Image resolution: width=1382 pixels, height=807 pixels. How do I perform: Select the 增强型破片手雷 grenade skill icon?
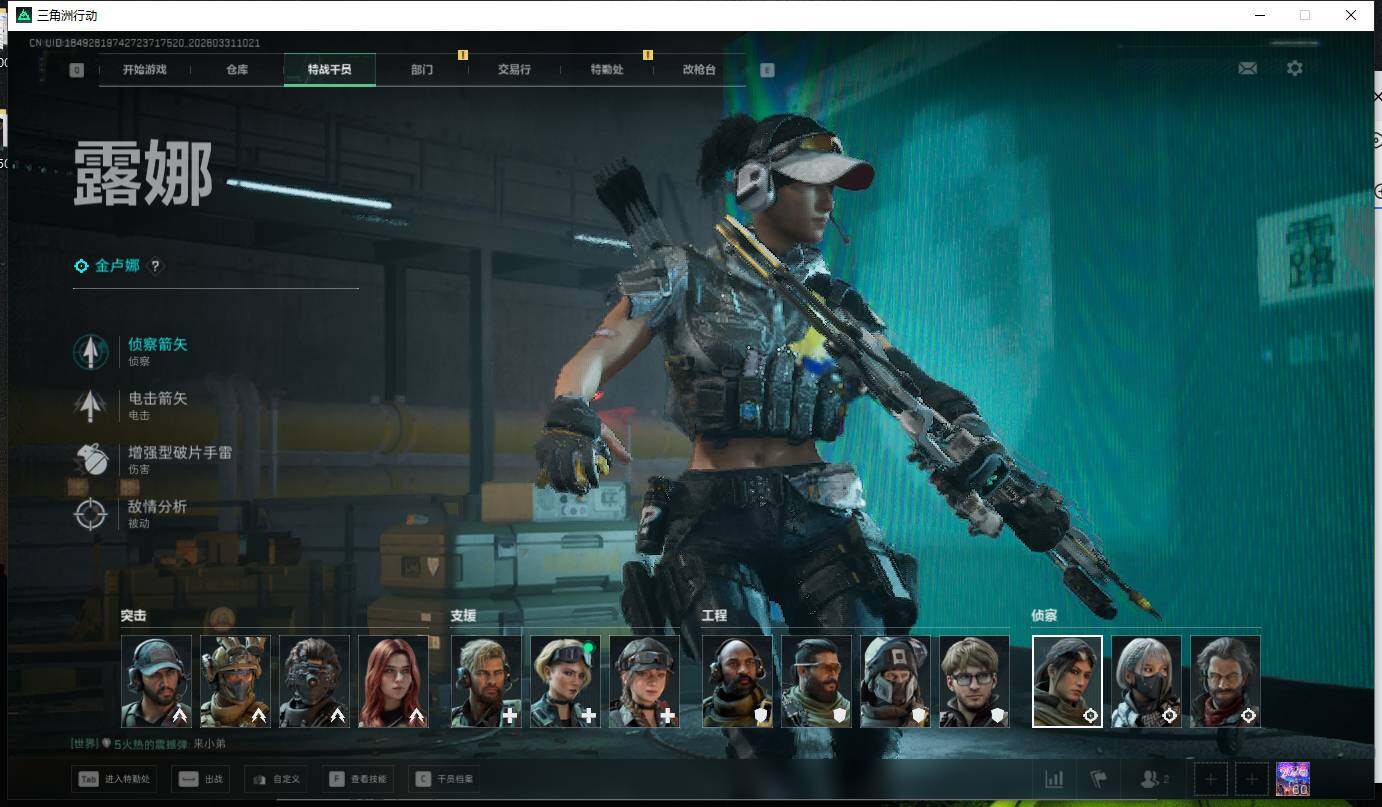click(91, 460)
